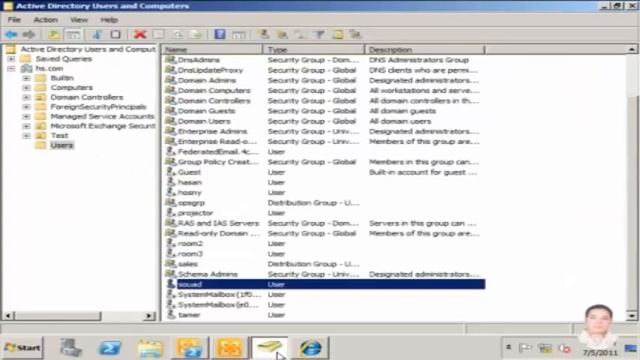
Task: Select the Enterprise Admins group row
Action: coord(324,131)
